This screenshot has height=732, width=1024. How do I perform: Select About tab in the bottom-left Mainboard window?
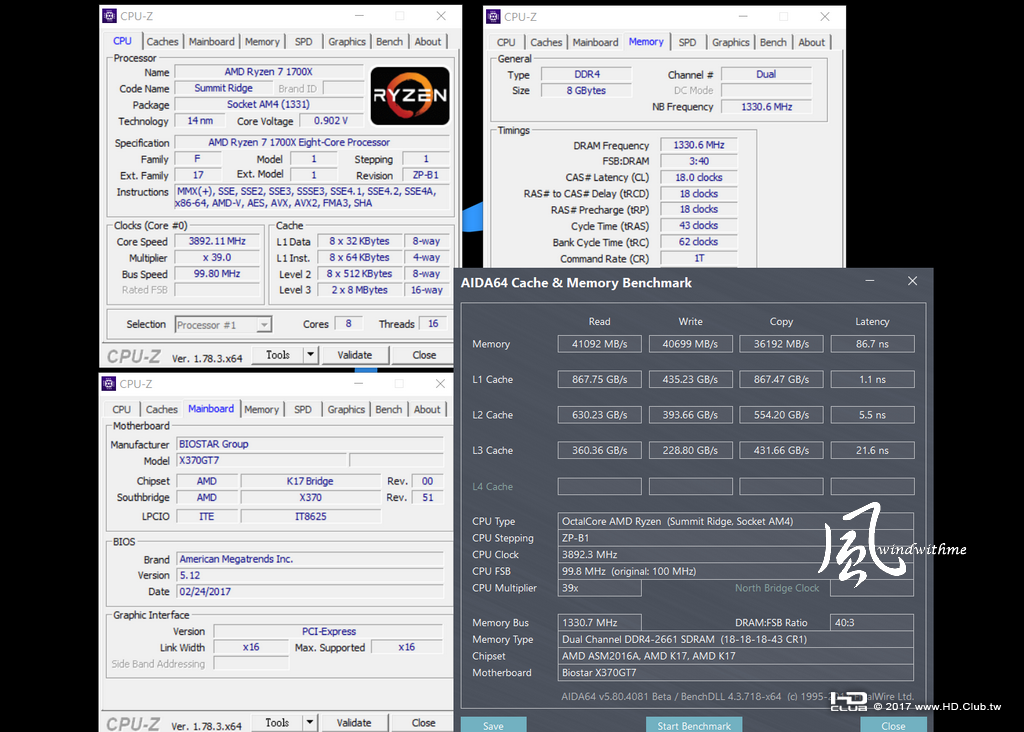pyautogui.click(x=427, y=409)
